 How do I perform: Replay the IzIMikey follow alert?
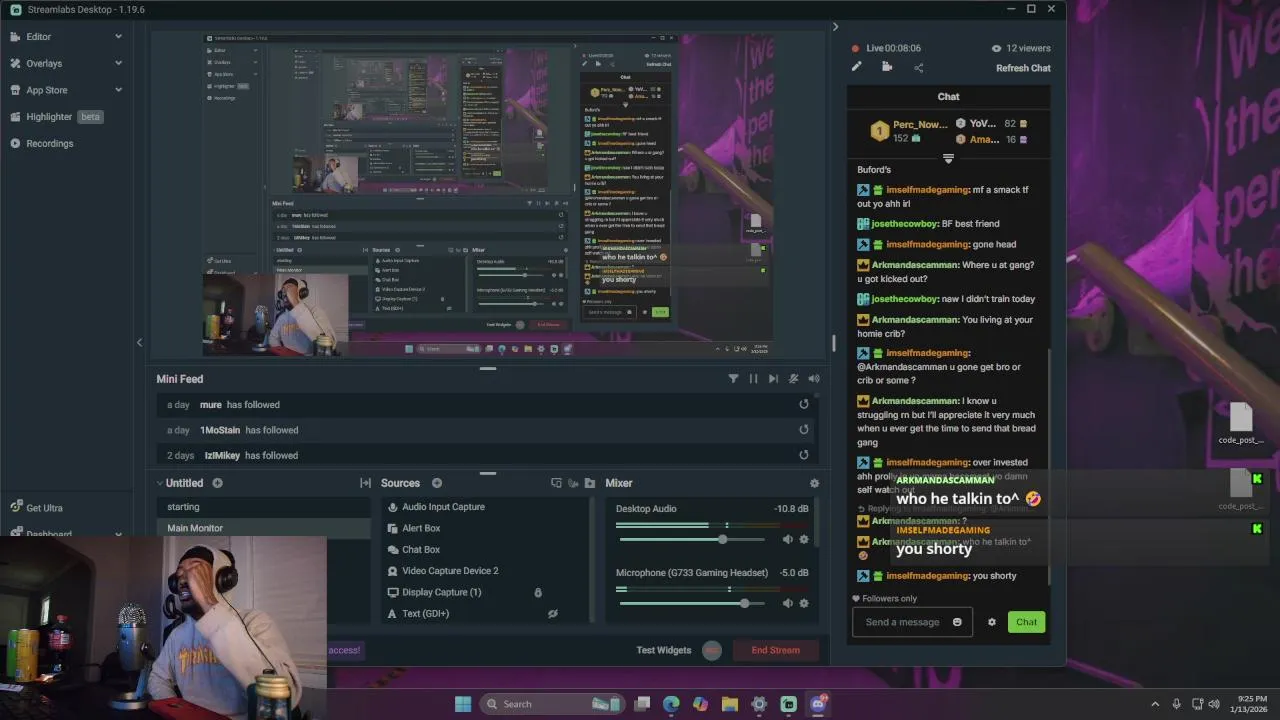(803, 455)
